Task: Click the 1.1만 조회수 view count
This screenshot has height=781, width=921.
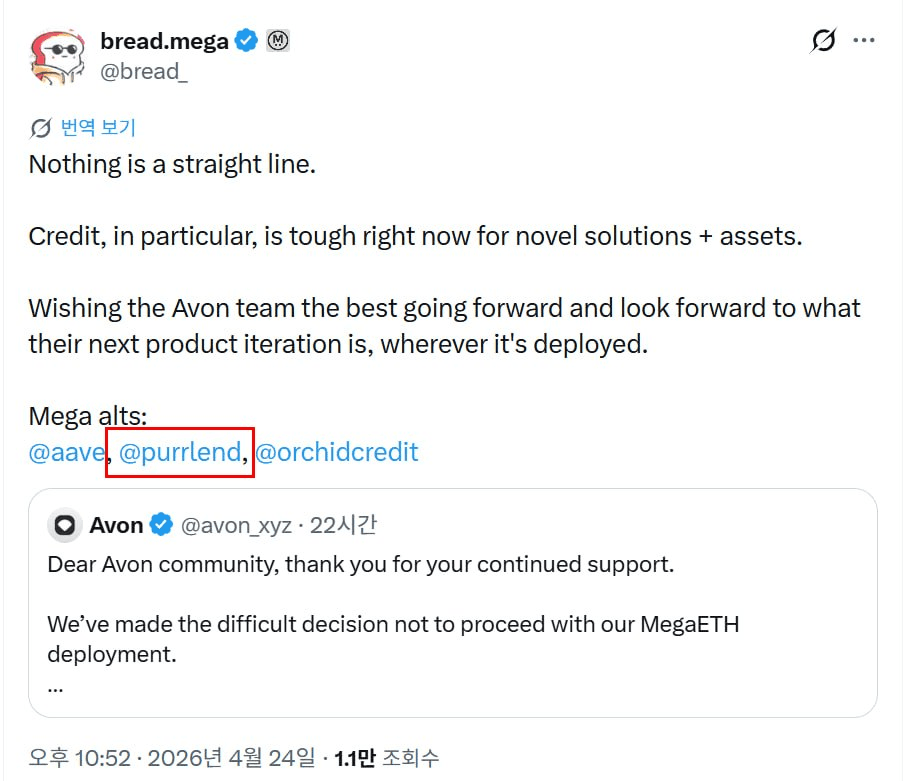Action: [x=387, y=758]
